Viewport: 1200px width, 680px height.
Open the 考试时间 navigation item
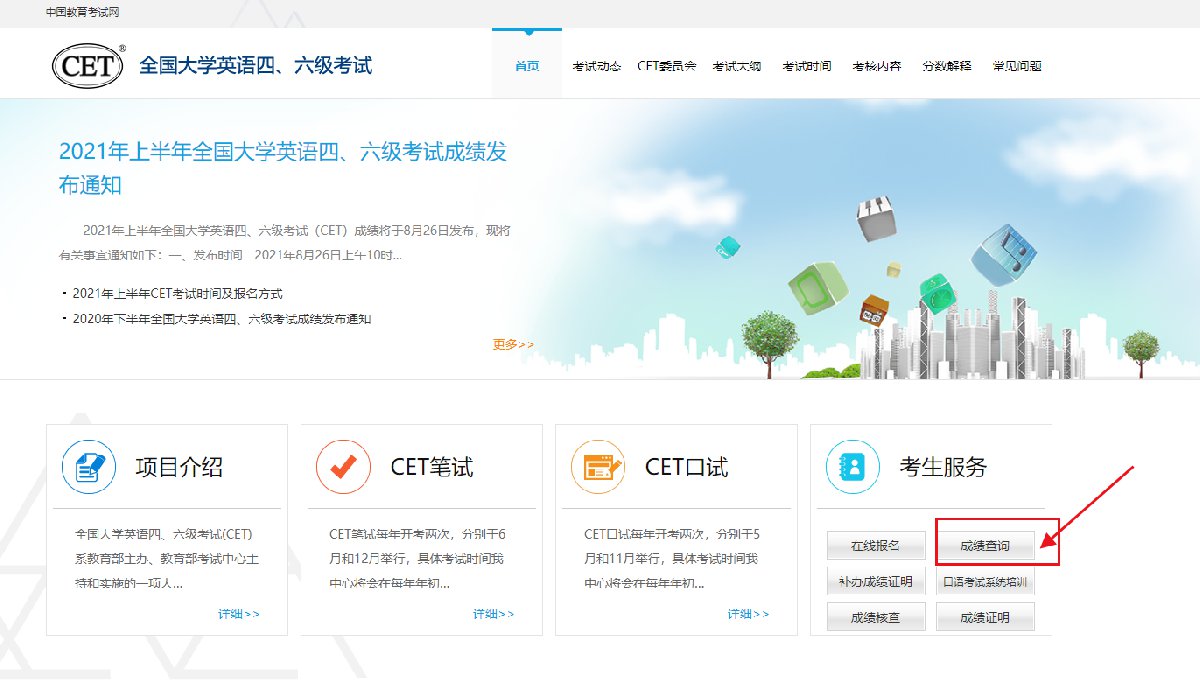click(x=807, y=66)
